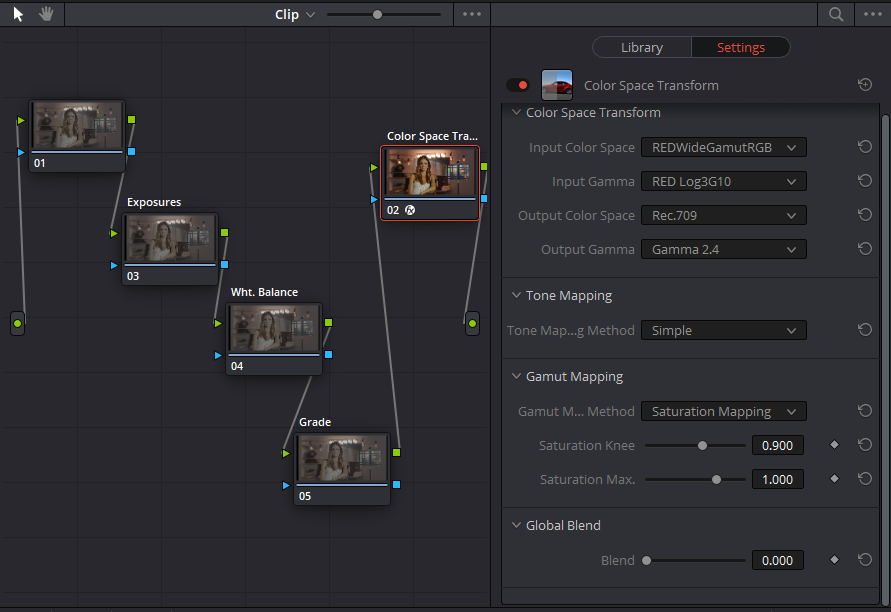This screenshot has width=891, height=612.
Task: Reset Output Color Space setting
Action: 865,215
